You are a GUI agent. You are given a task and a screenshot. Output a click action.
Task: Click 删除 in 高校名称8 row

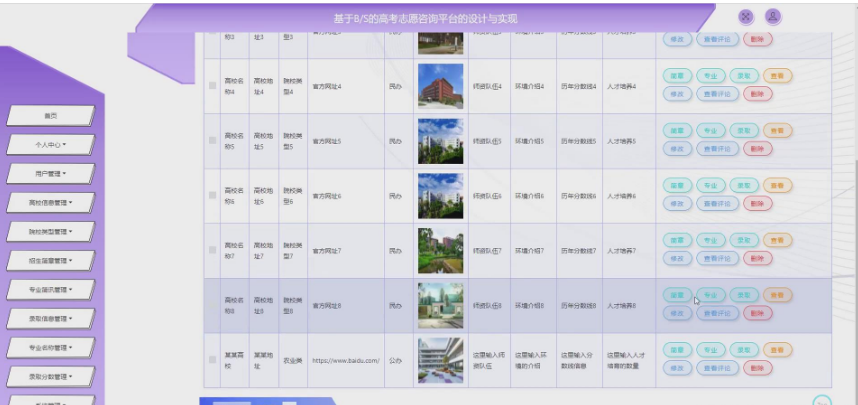(758, 313)
